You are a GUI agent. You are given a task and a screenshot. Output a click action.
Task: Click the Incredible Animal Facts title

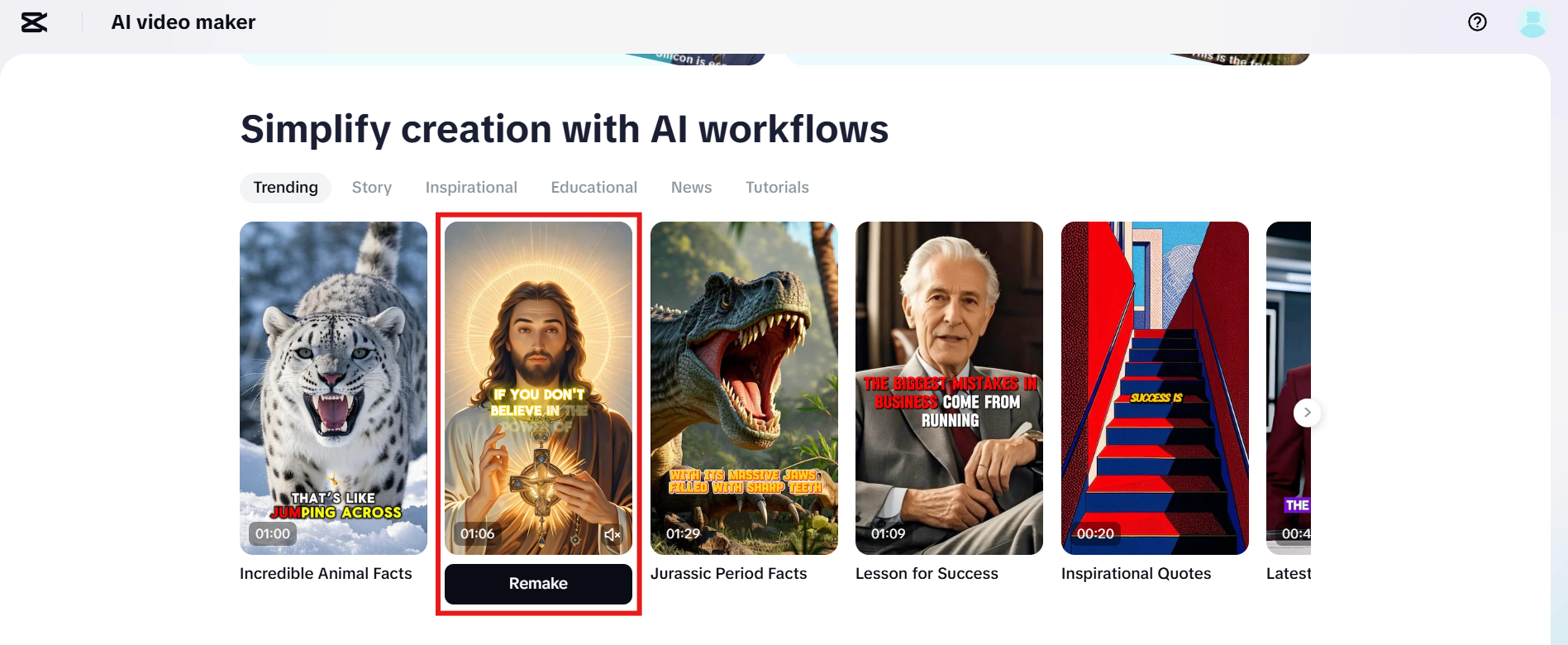pyautogui.click(x=326, y=574)
